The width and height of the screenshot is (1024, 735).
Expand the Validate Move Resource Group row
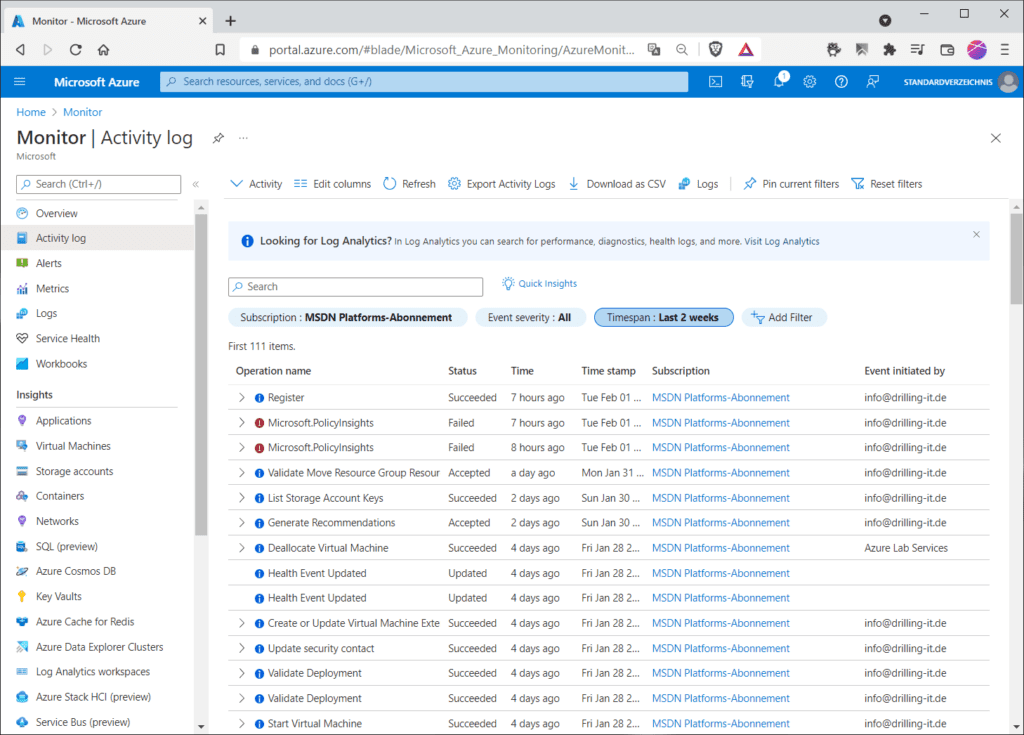coord(242,473)
